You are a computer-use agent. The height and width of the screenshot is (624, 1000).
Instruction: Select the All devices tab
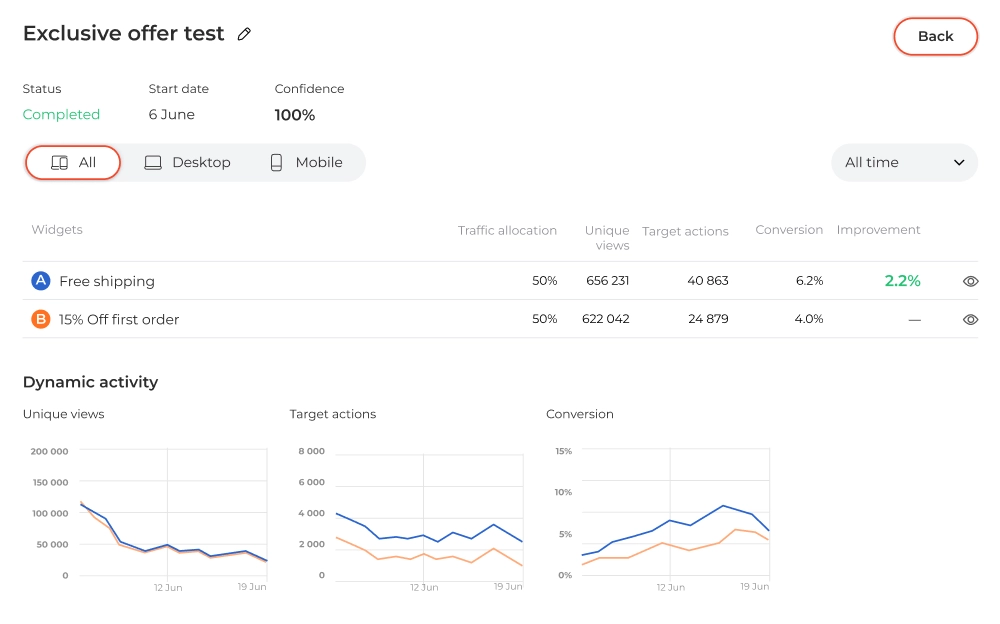click(x=73, y=163)
